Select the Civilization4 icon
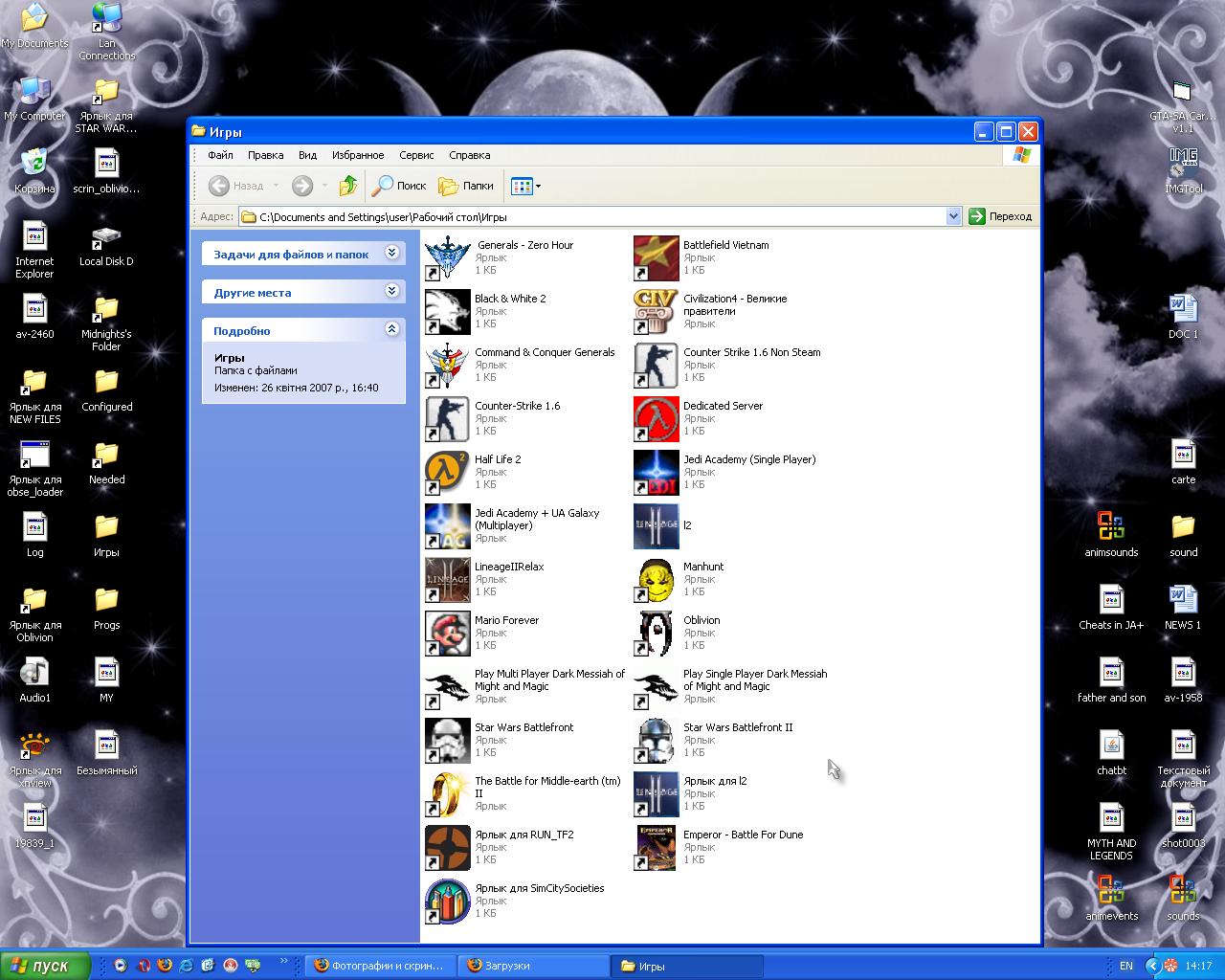Viewport: 1225px width, 980px height. pos(657,312)
